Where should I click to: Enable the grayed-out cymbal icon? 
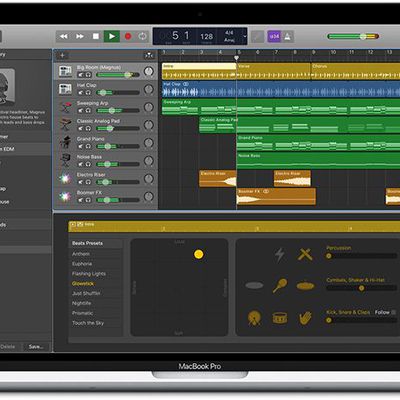(x=254, y=285)
